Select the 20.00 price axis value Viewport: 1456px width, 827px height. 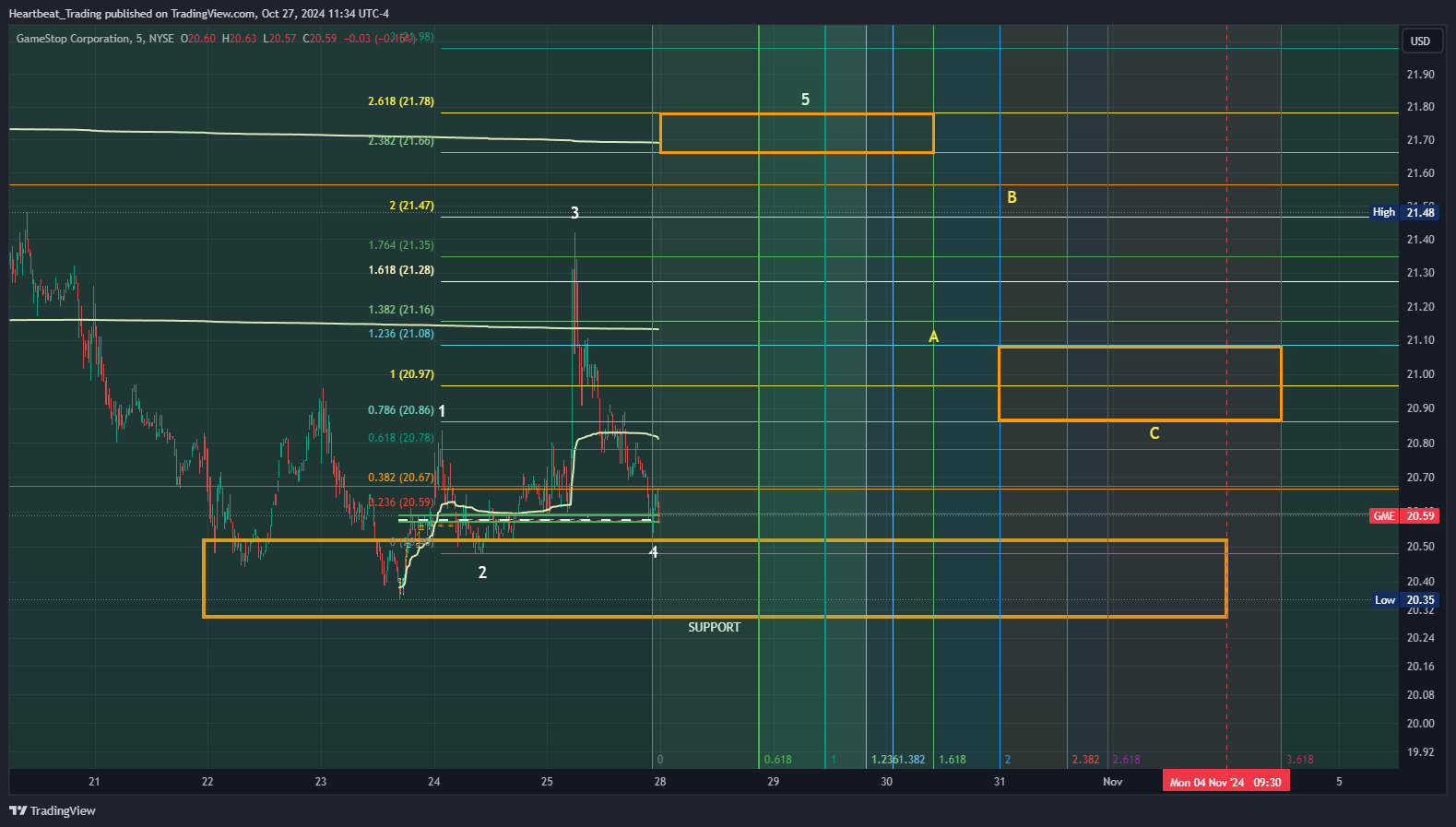coord(1420,724)
